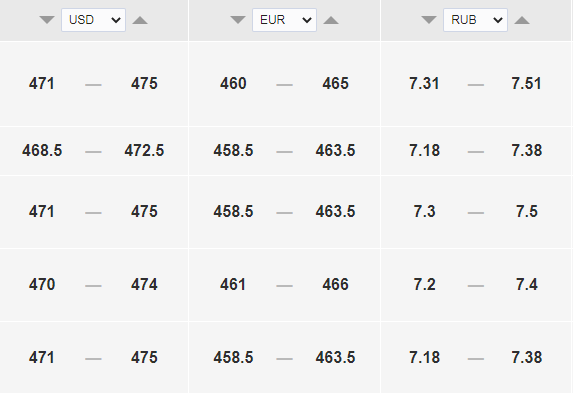573x393 pixels.
Task: Sort USD column ascending with up arrow
Action: (x=140, y=20)
